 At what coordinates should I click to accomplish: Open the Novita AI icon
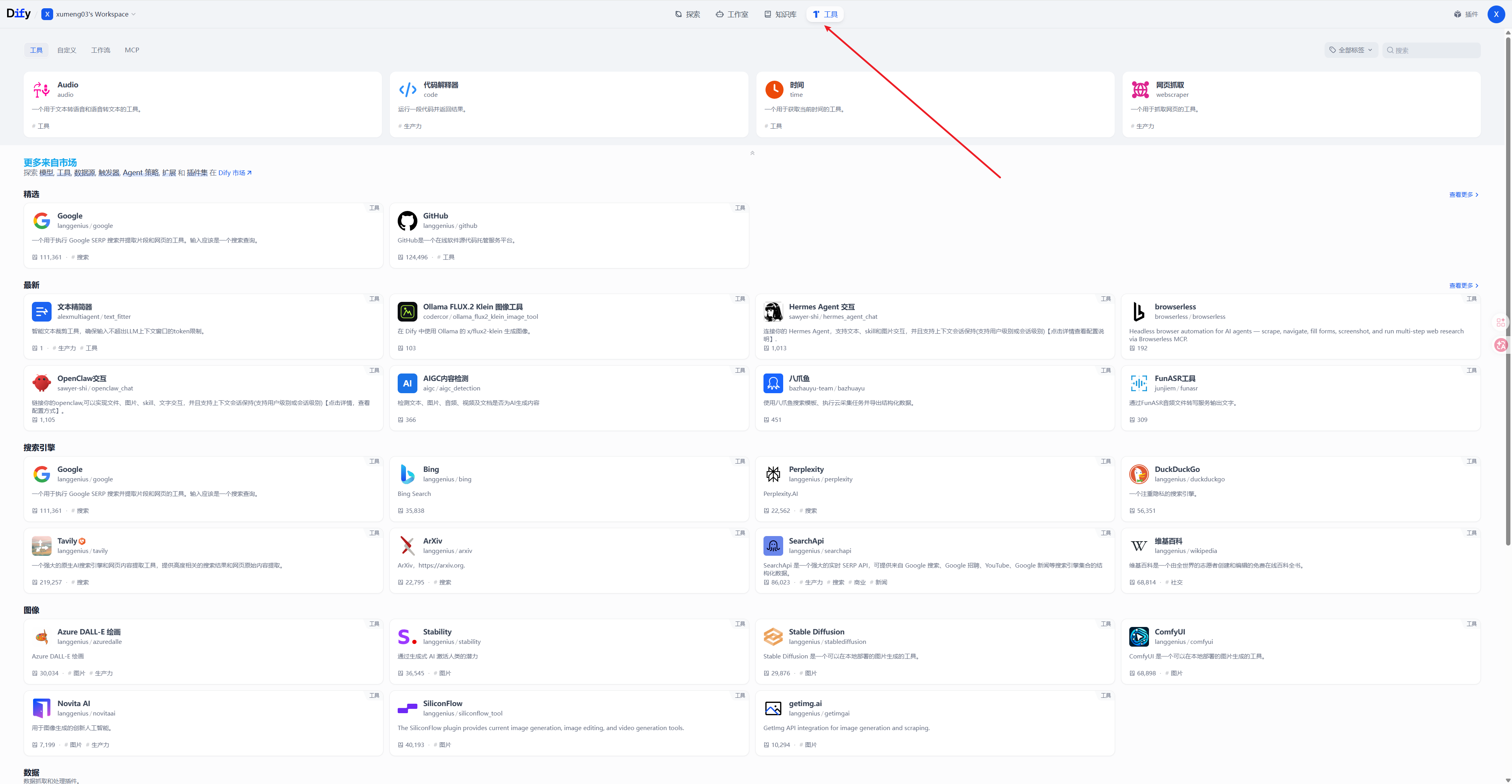point(42,708)
